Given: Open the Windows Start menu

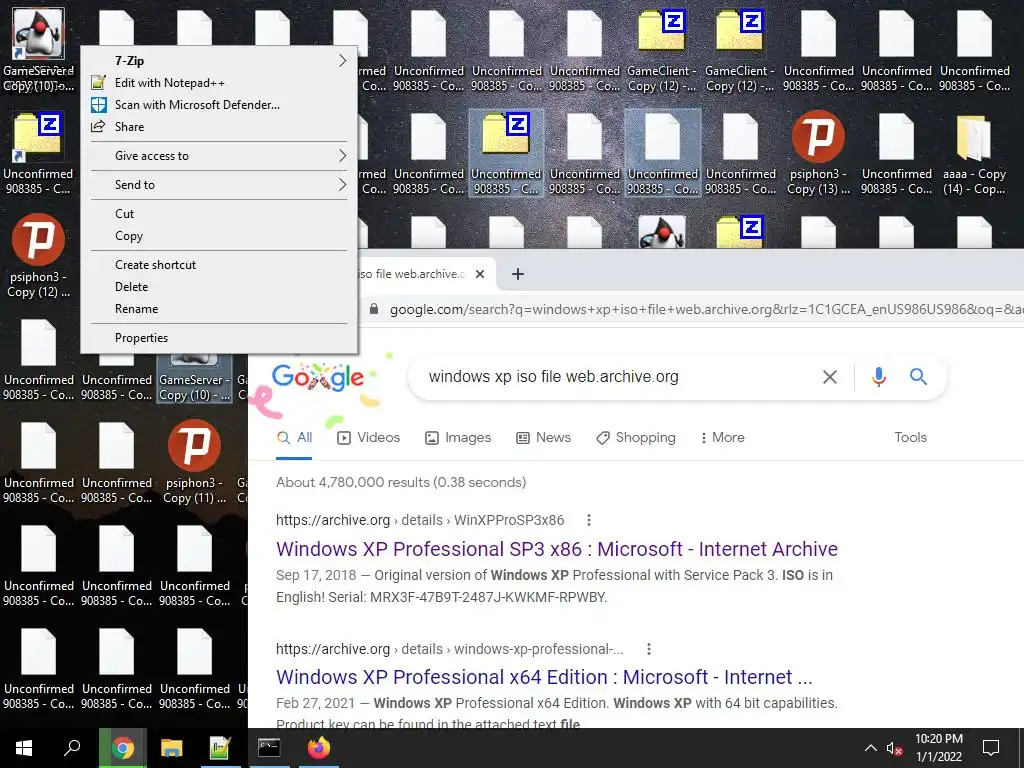Looking at the screenshot, I should coord(24,748).
